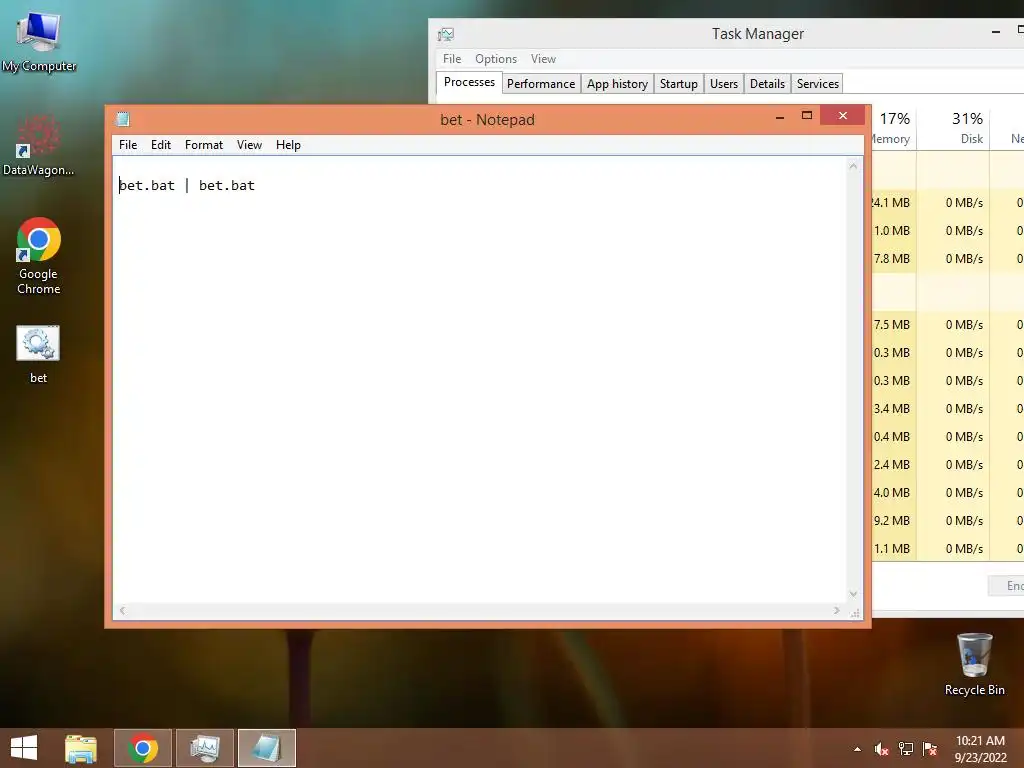Click the Notepad title bar icon
Image resolution: width=1024 pixels, height=768 pixels.
tap(123, 119)
